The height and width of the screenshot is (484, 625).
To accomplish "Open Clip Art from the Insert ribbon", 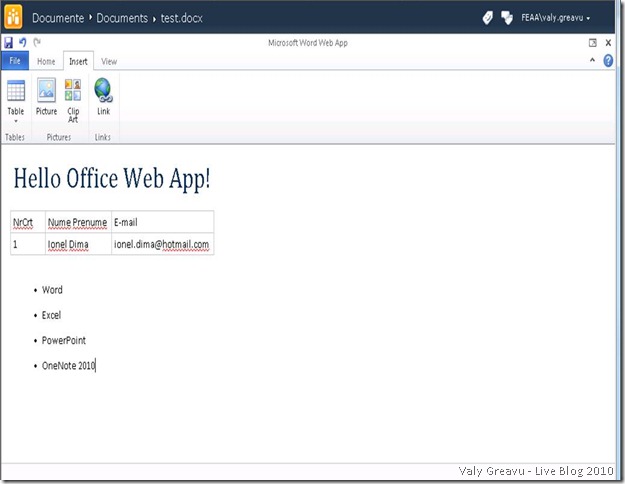I will pos(73,98).
